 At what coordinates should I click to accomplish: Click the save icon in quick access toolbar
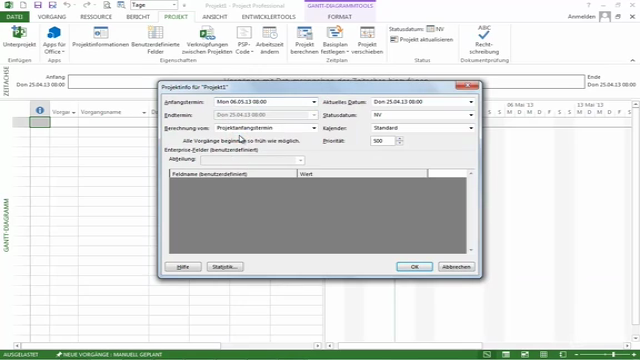point(38,5)
